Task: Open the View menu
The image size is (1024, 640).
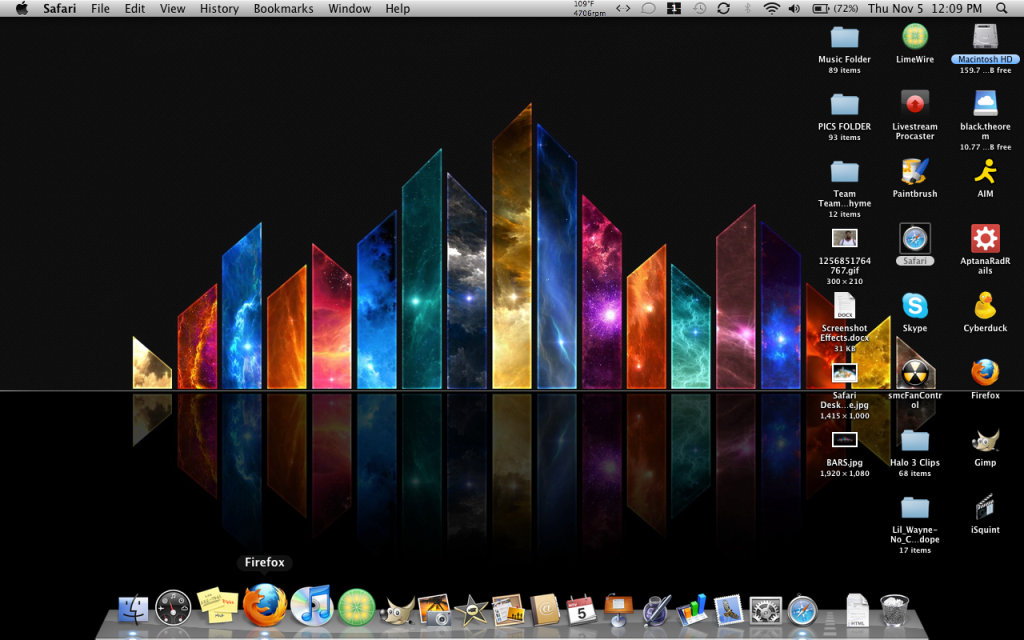Action: pyautogui.click(x=172, y=8)
